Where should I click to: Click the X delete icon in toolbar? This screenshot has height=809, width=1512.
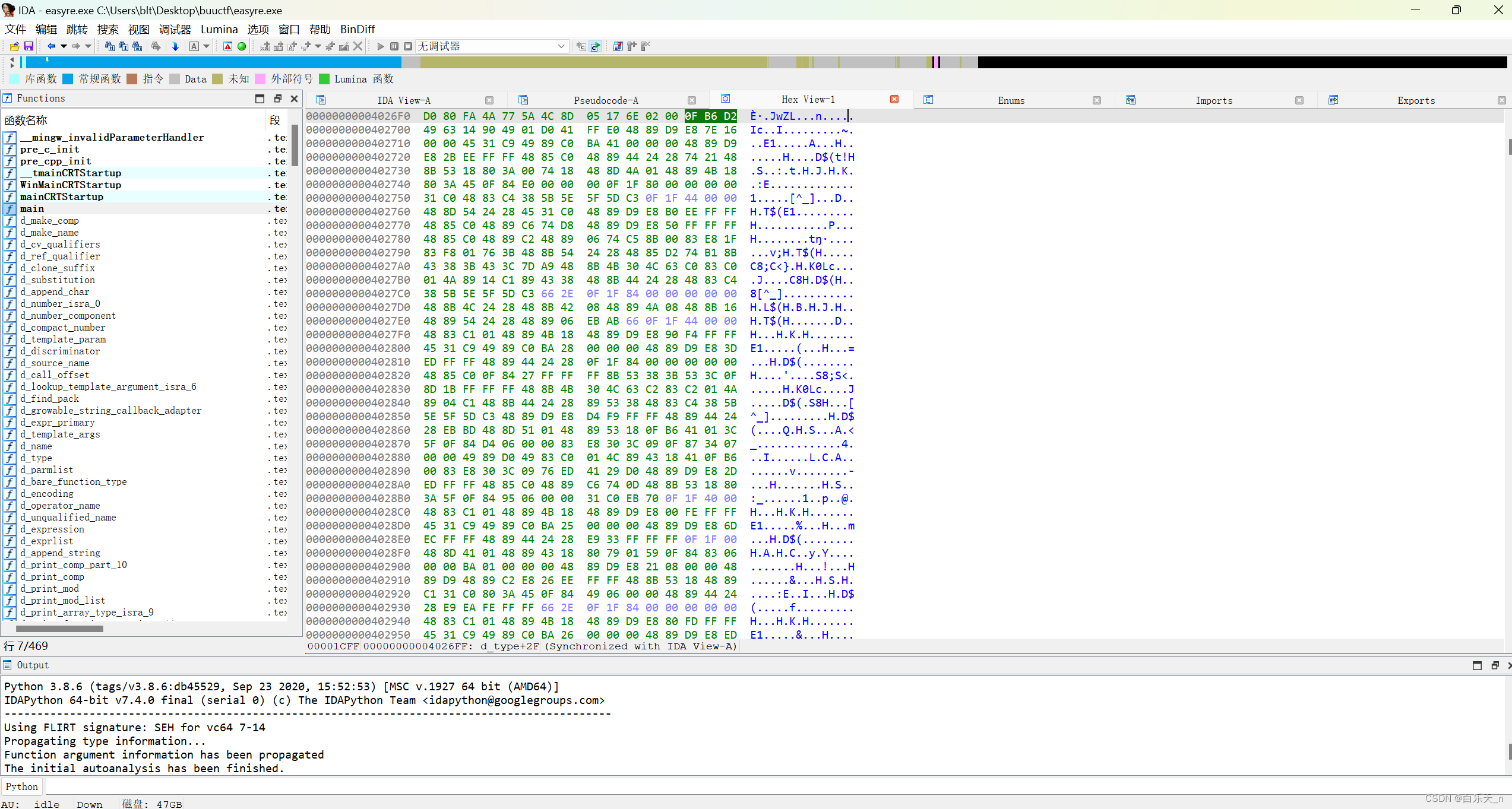point(358,46)
